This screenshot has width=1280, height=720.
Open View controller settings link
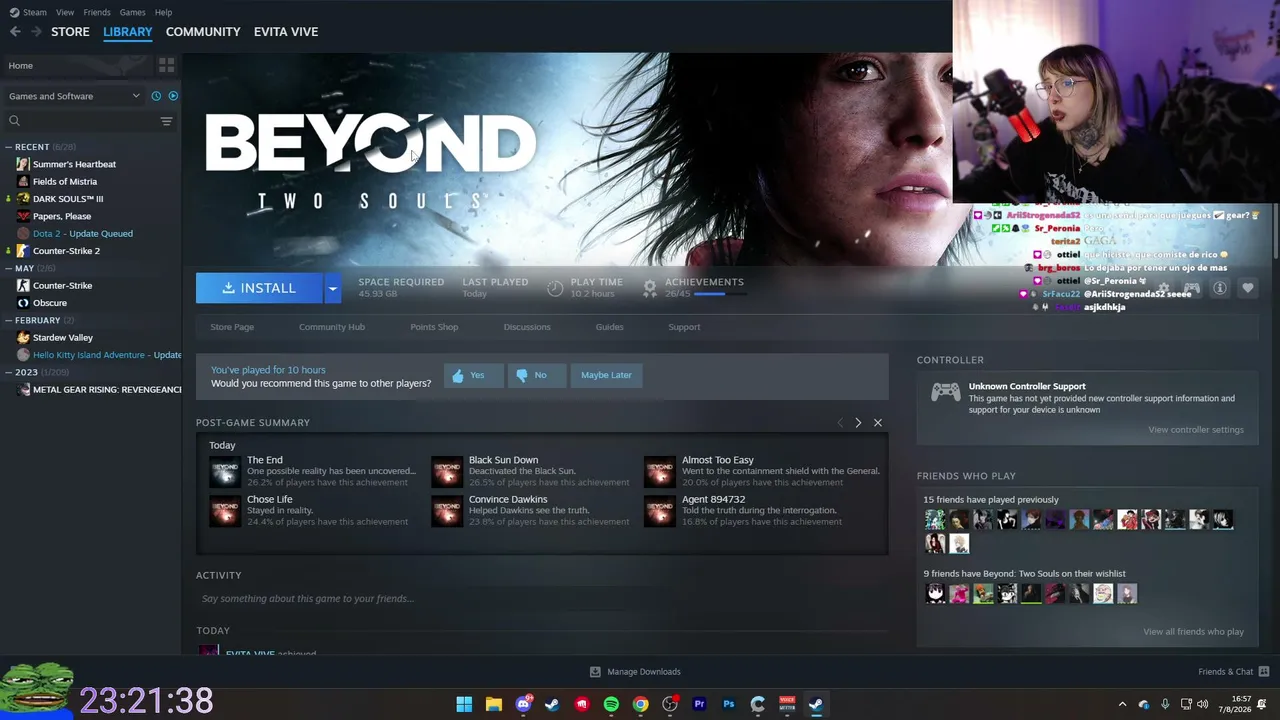1196,430
